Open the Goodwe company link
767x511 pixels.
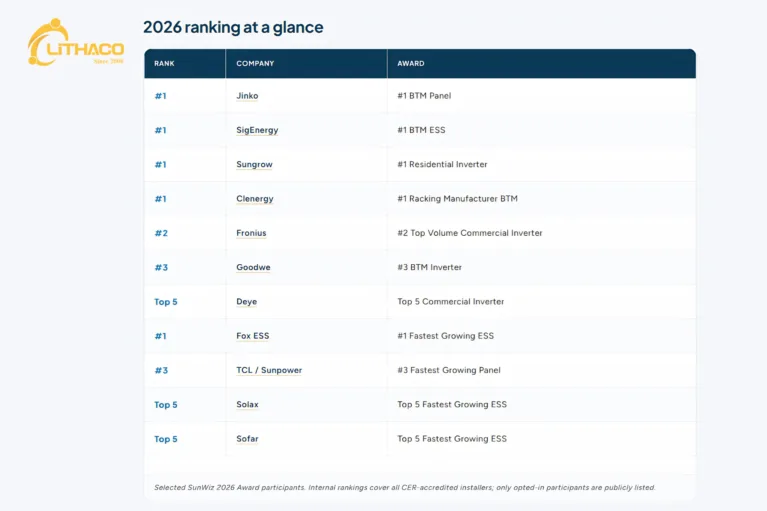point(253,267)
